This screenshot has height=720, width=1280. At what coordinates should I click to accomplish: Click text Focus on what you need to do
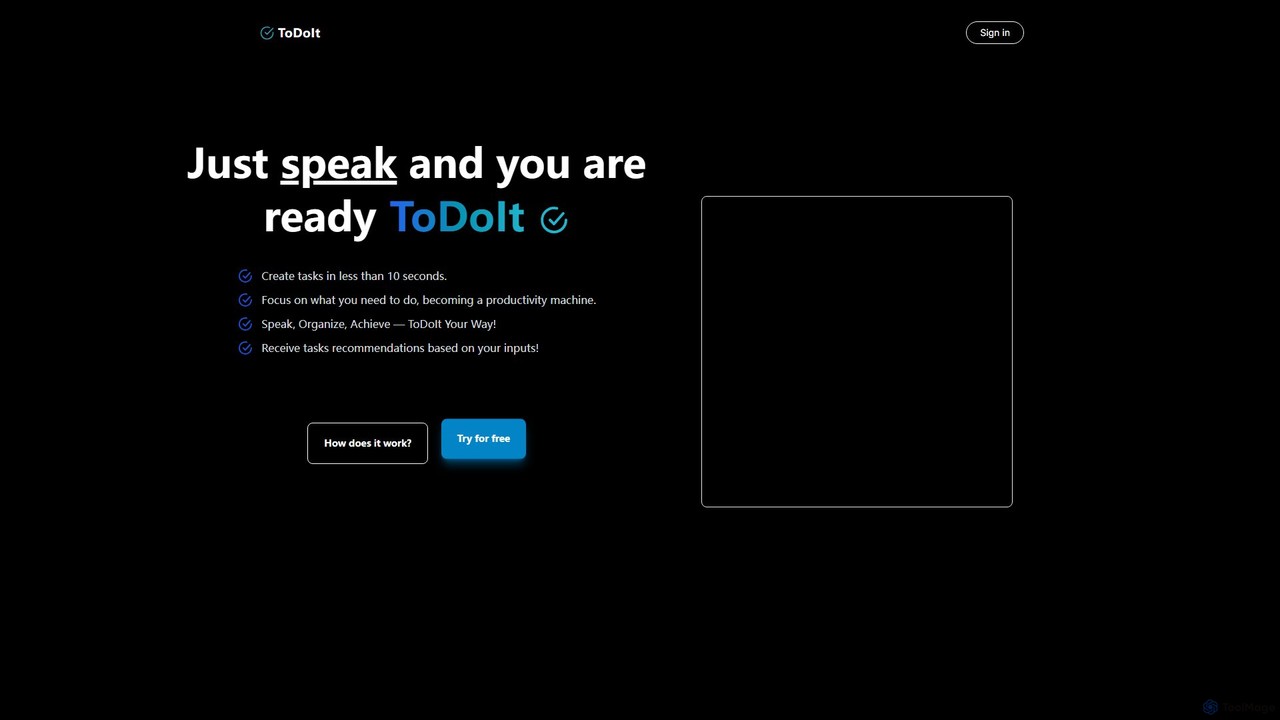coord(428,300)
